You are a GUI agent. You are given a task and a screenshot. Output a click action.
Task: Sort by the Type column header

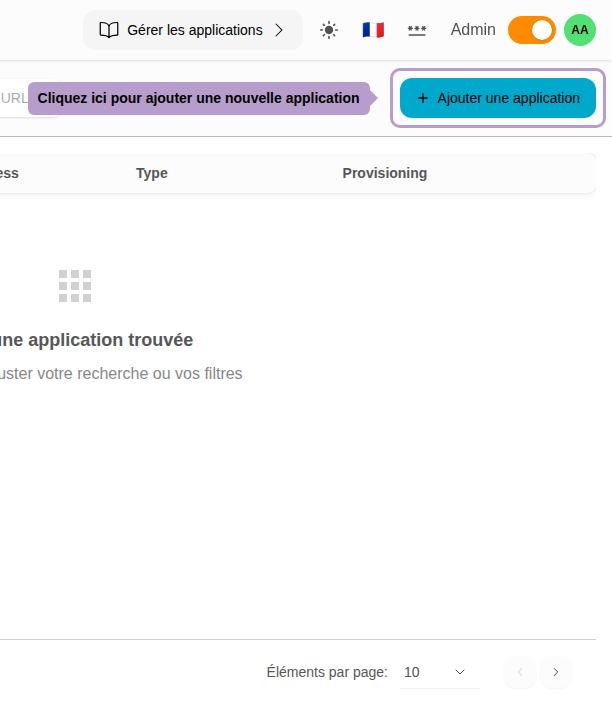point(152,173)
